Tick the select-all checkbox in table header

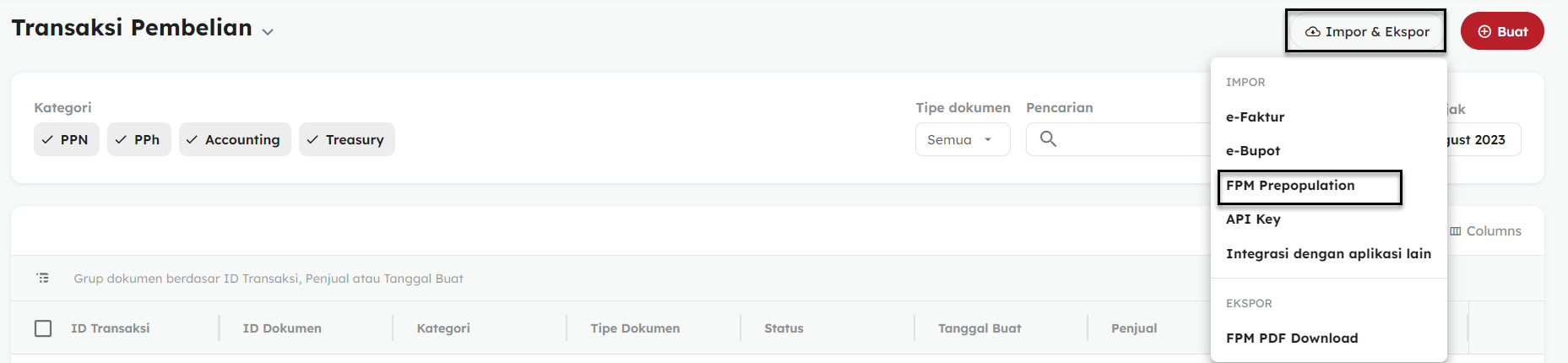43,328
